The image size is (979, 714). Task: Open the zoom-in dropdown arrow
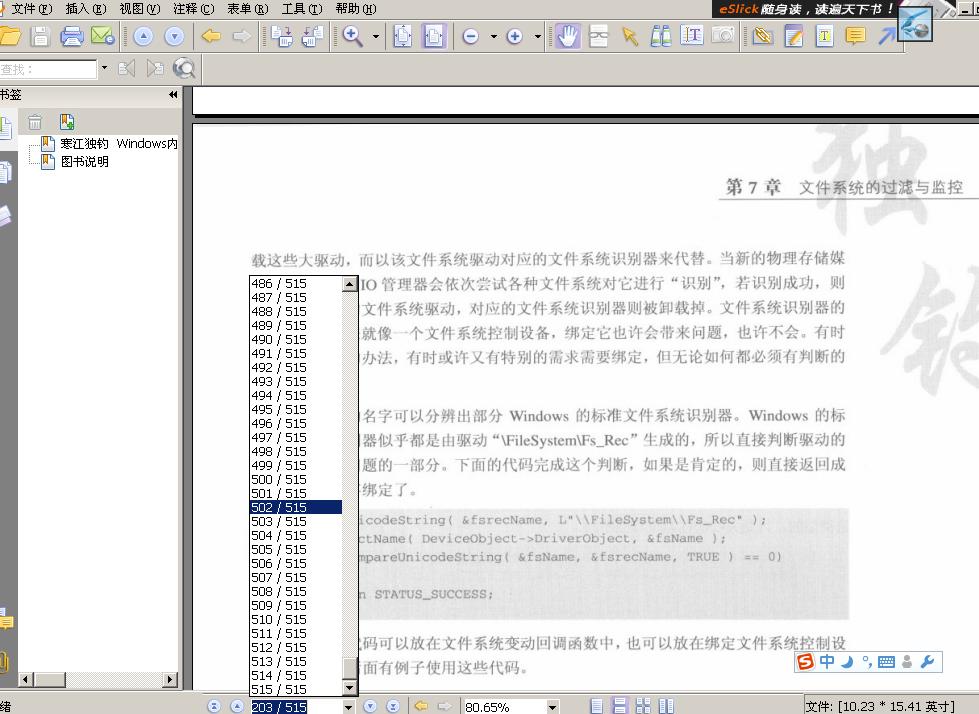point(538,36)
